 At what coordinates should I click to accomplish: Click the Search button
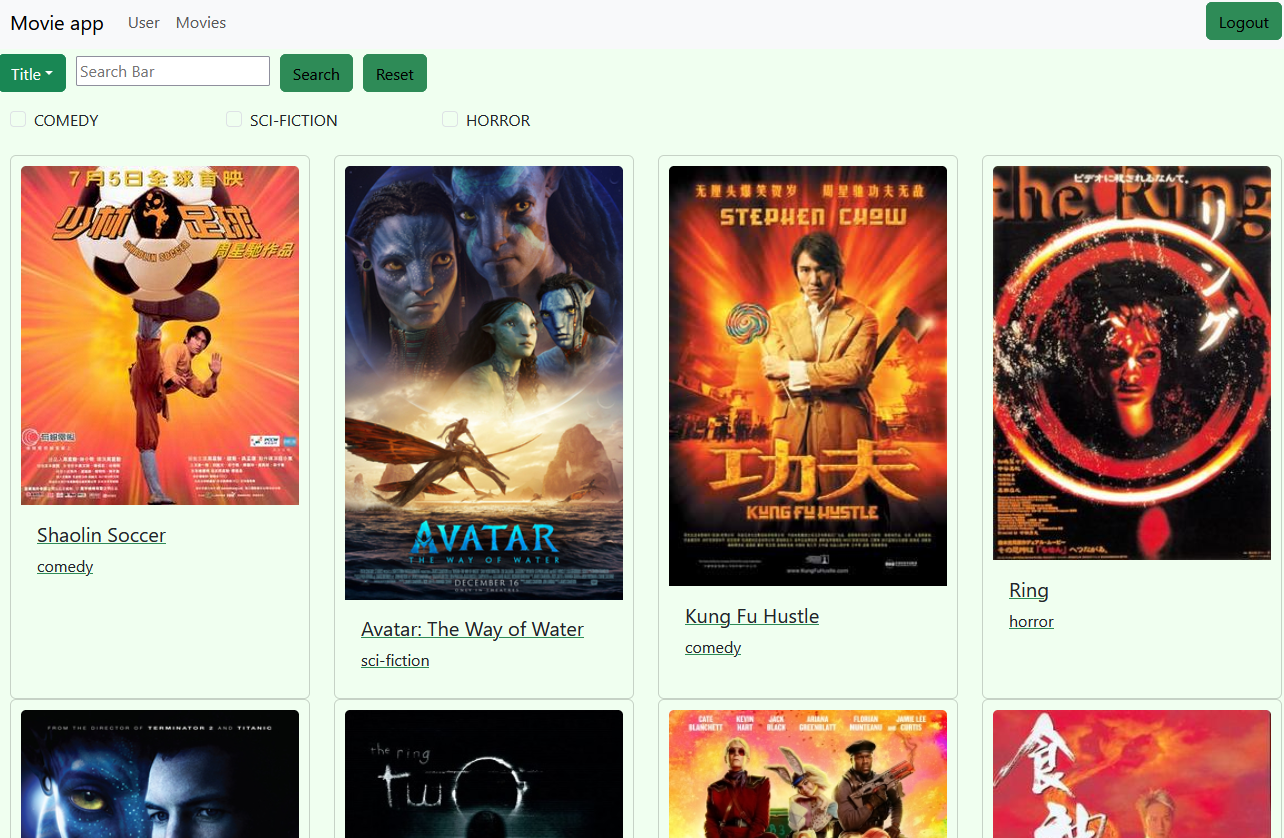(x=316, y=73)
